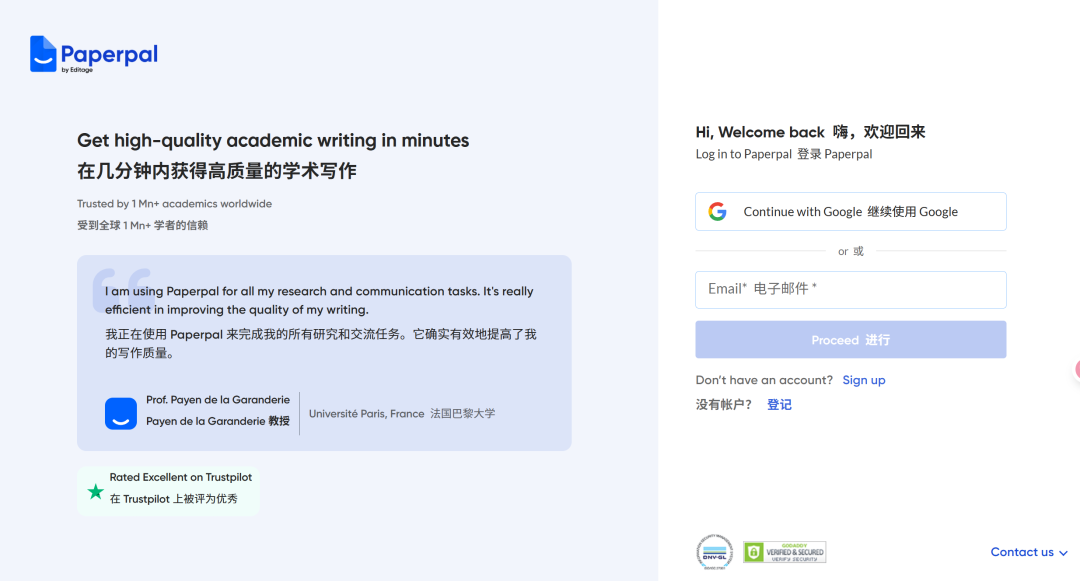The image size is (1080, 581).
Task: Click the Google logo icon
Action: [717, 211]
